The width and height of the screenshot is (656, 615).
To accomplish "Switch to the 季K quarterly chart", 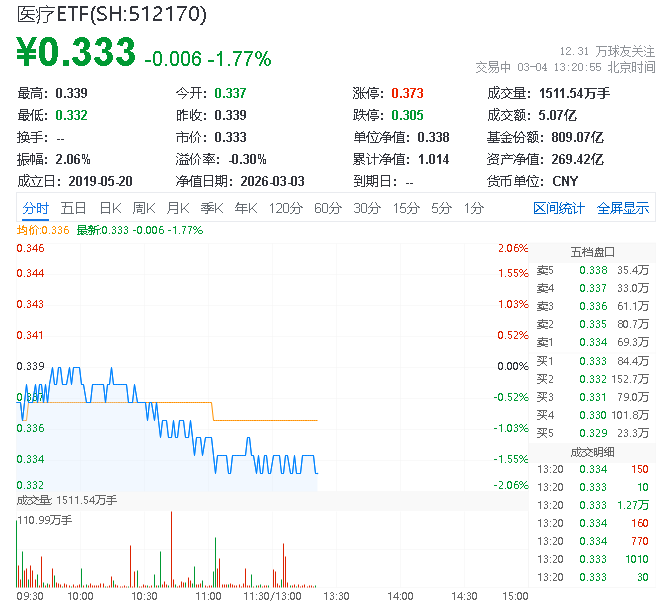I will [x=211, y=208].
